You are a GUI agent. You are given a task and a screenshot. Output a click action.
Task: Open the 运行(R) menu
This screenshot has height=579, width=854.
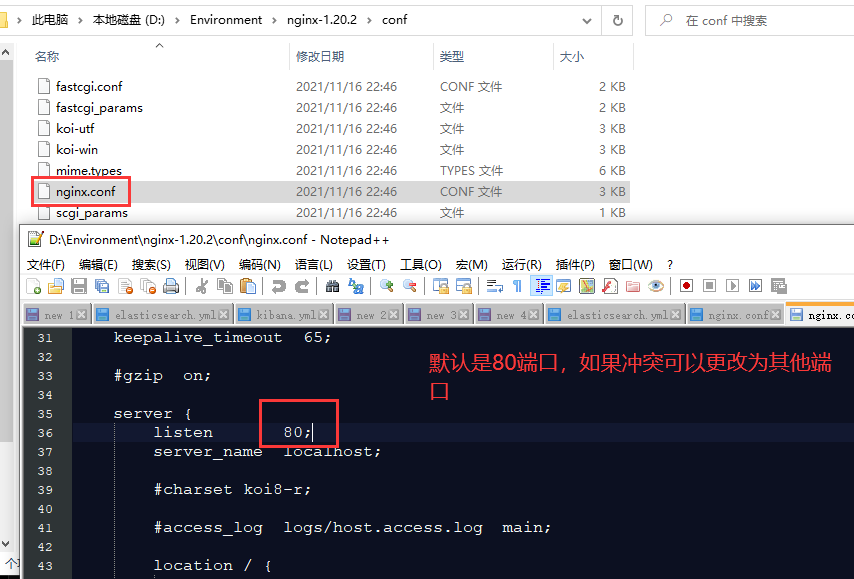coord(521,265)
